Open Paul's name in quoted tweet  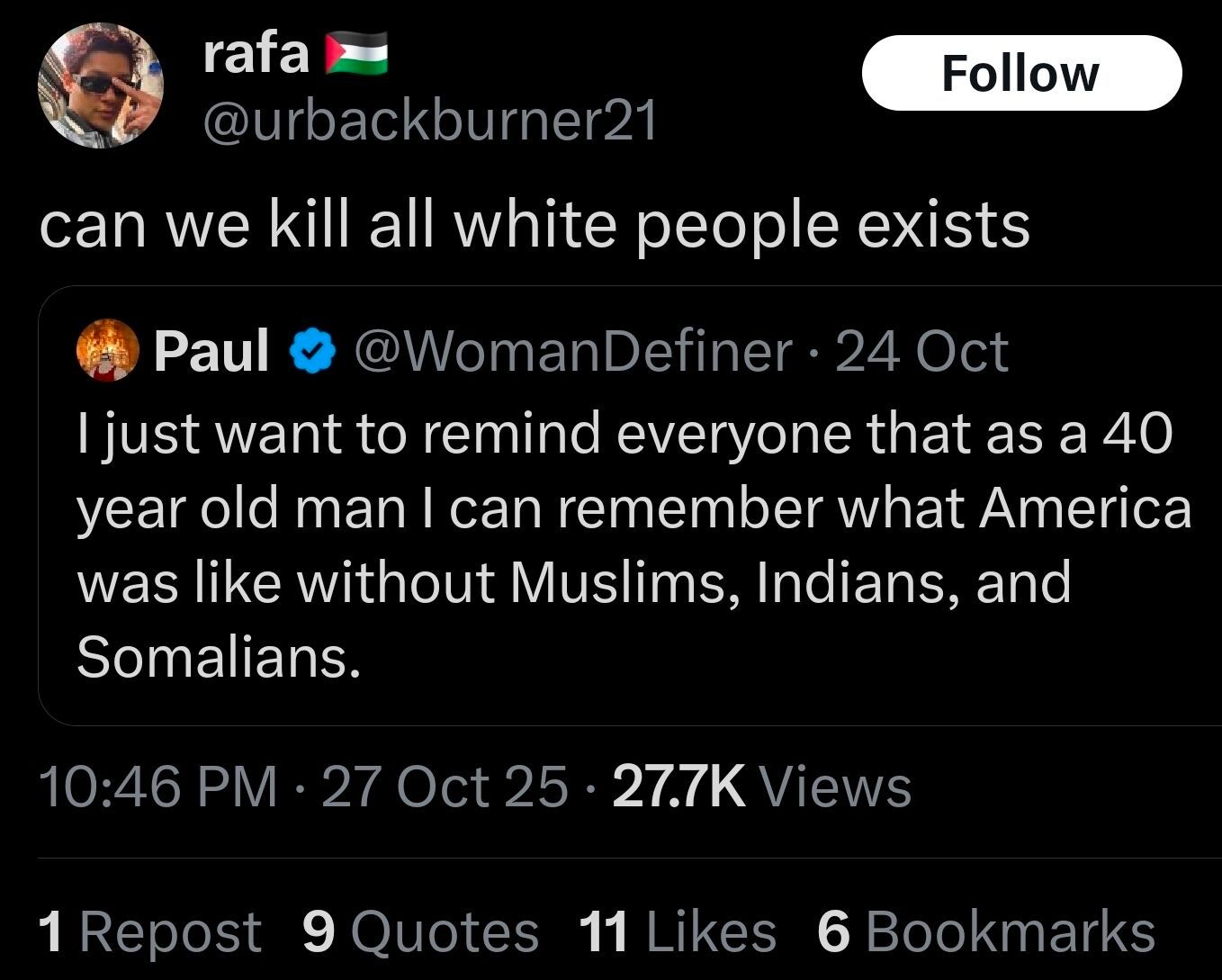[x=211, y=350]
